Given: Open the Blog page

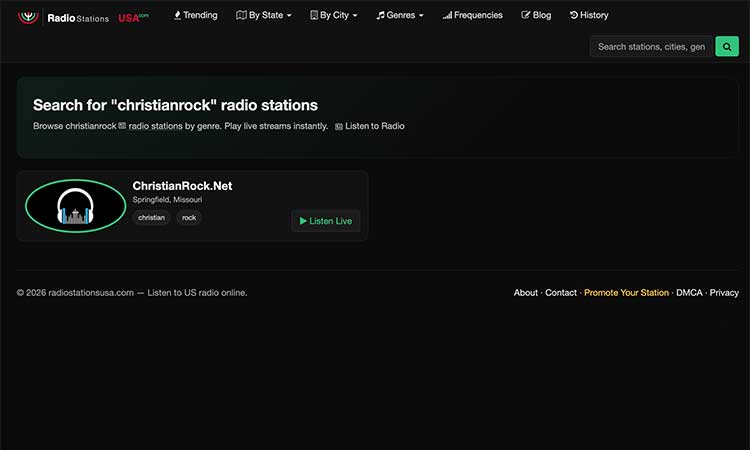Looking at the screenshot, I should [536, 15].
